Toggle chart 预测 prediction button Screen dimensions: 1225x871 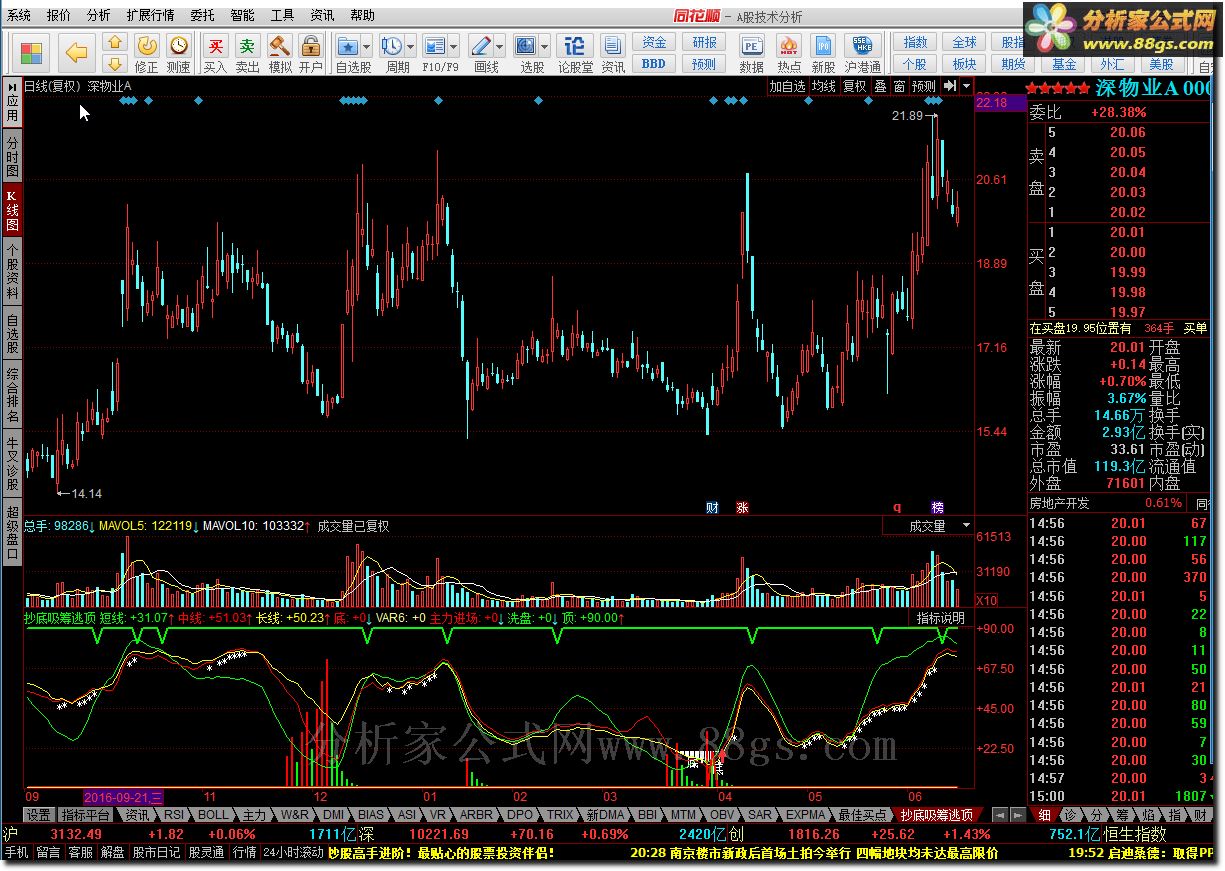coord(924,86)
